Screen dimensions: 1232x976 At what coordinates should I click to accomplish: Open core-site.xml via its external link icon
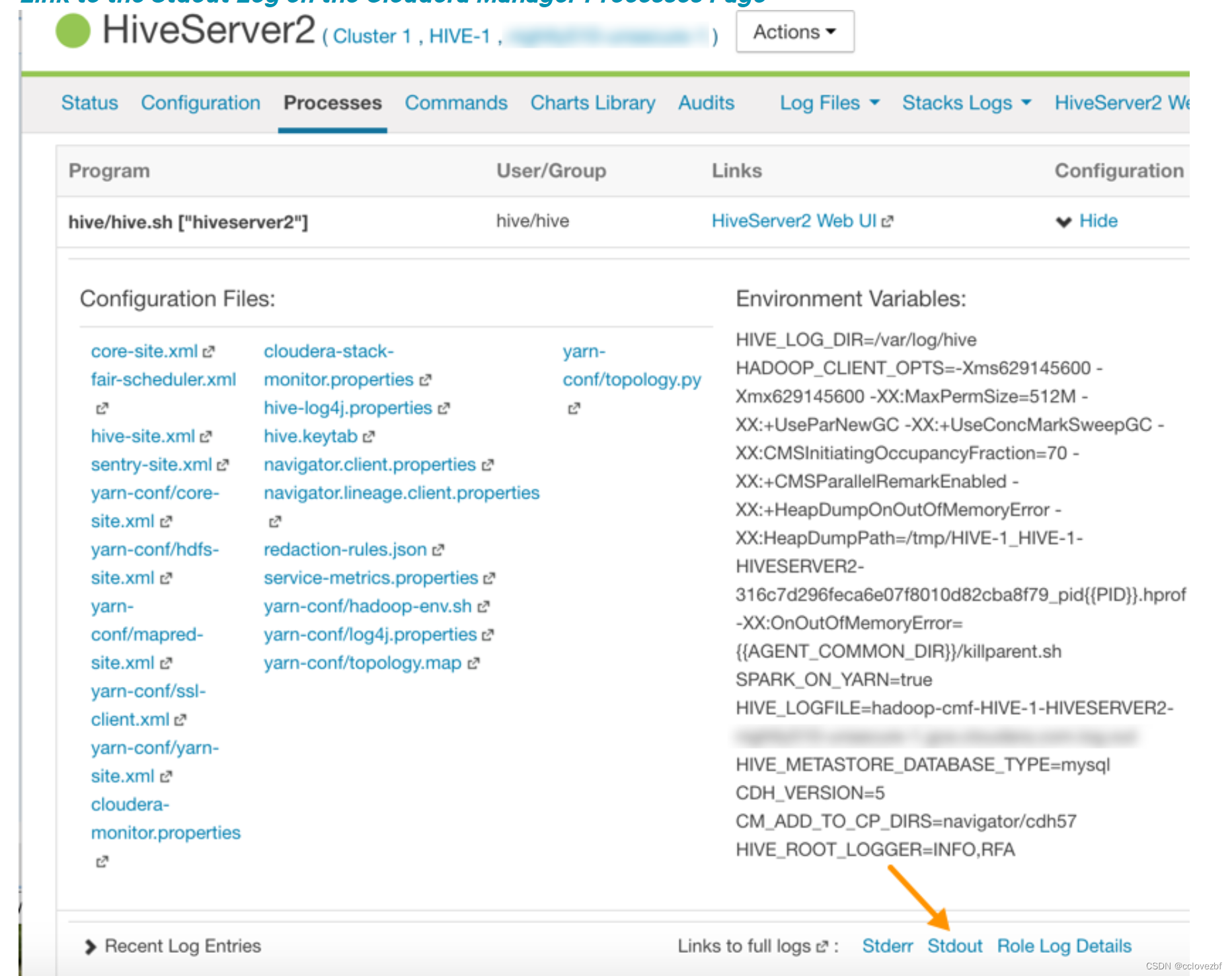coord(210,351)
